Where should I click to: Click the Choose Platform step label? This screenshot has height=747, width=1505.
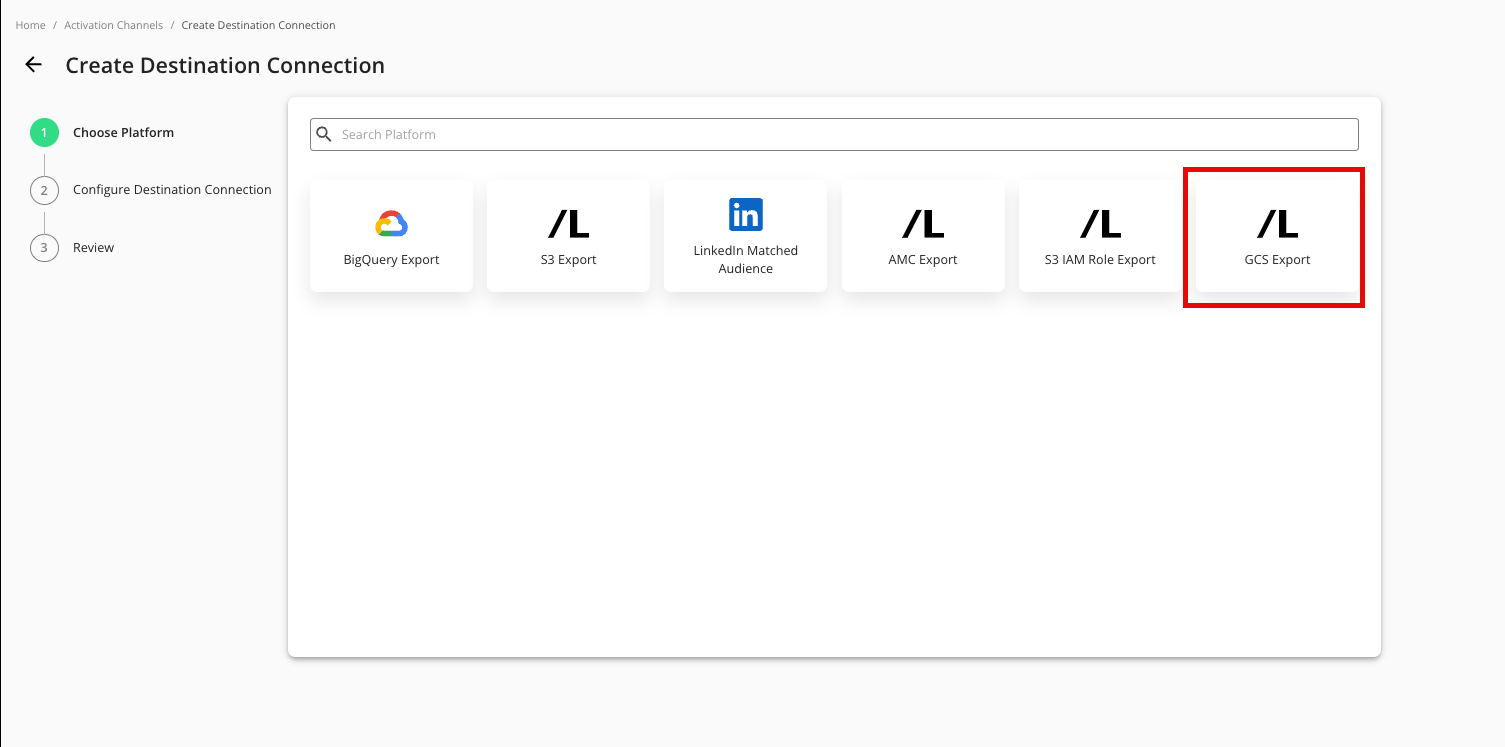pyautogui.click(x=123, y=133)
